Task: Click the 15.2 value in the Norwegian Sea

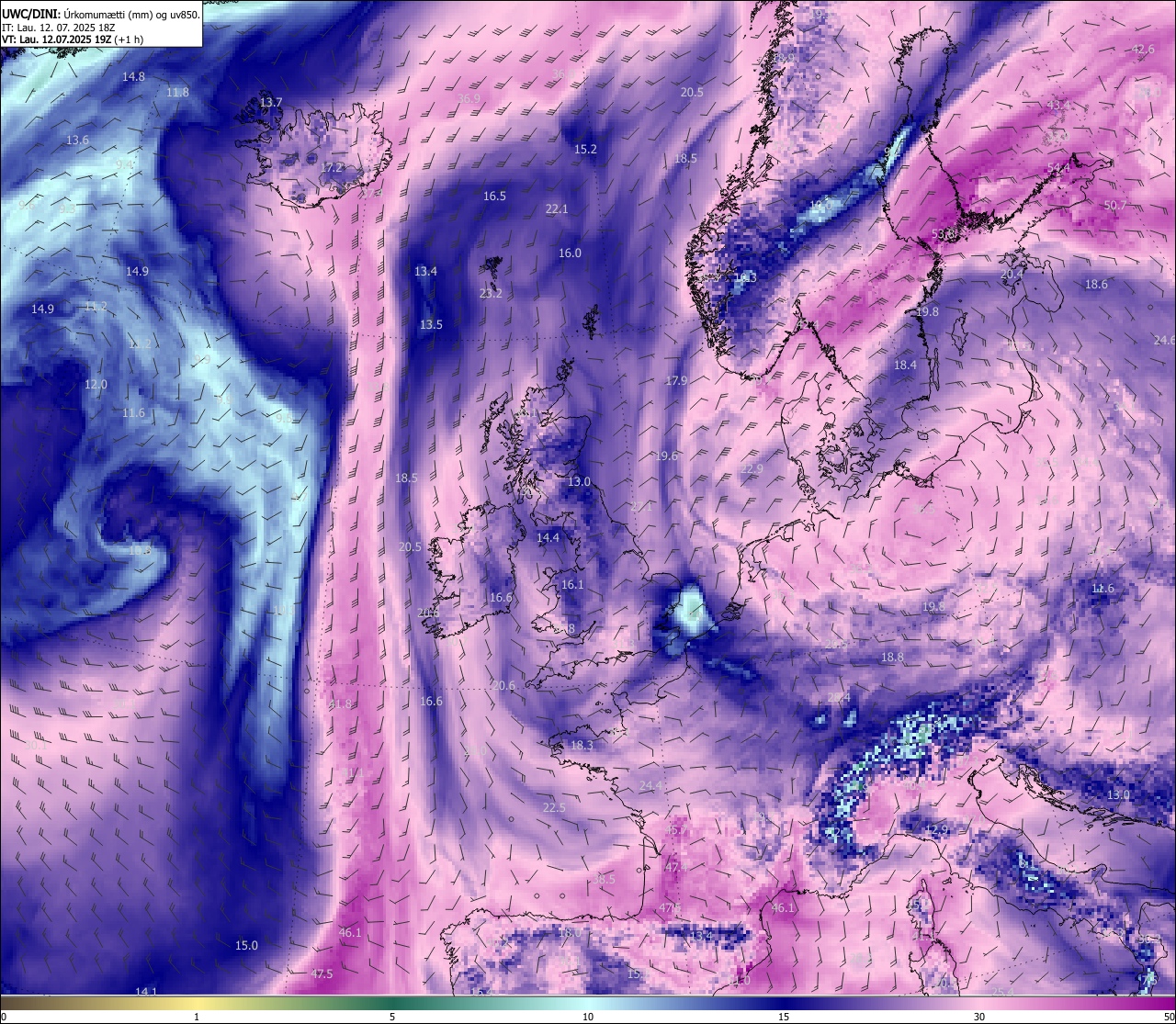Action: coord(585,150)
